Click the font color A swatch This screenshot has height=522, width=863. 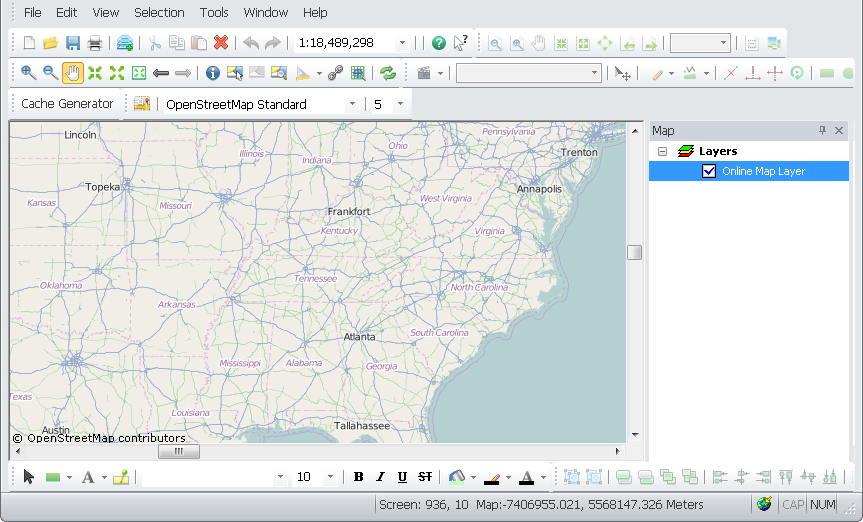pyautogui.click(x=526, y=478)
